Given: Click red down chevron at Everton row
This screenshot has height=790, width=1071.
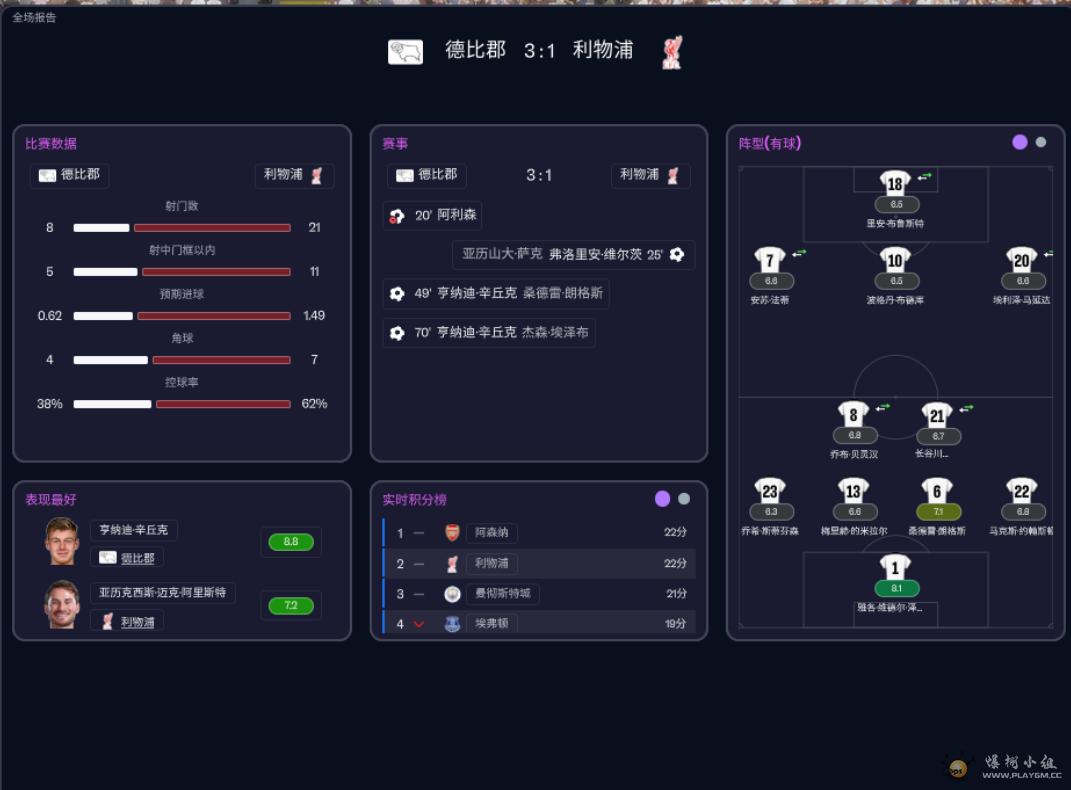Looking at the screenshot, I should pos(419,624).
